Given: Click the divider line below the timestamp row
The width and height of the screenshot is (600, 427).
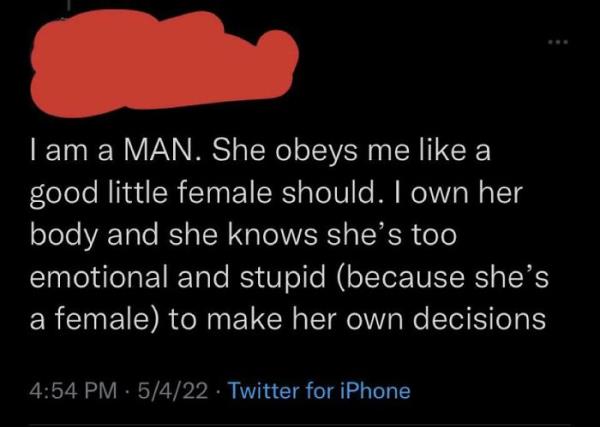Looking at the screenshot, I should (x=300, y=425).
